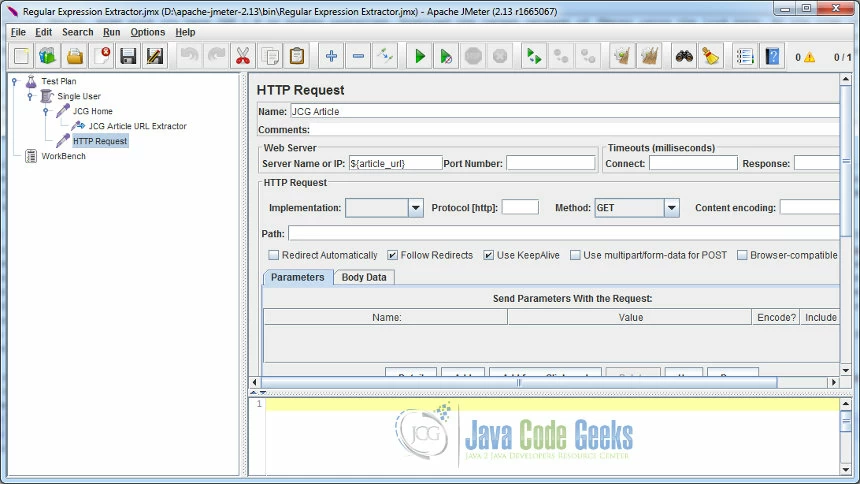Click the Encode? column header
The width and height of the screenshot is (860, 484).
pyautogui.click(x=776, y=317)
